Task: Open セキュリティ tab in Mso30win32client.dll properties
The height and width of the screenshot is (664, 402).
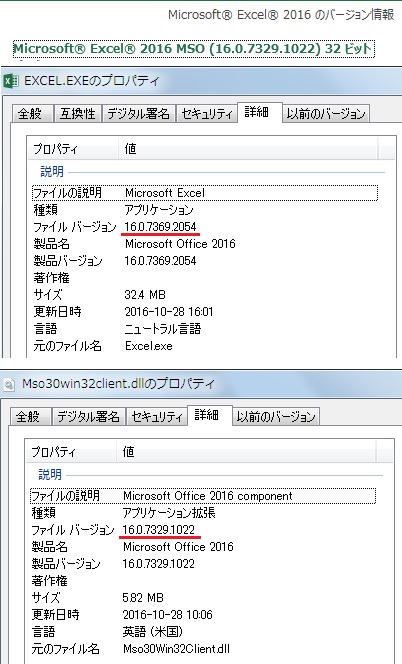Action: pyautogui.click(x=157, y=416)
